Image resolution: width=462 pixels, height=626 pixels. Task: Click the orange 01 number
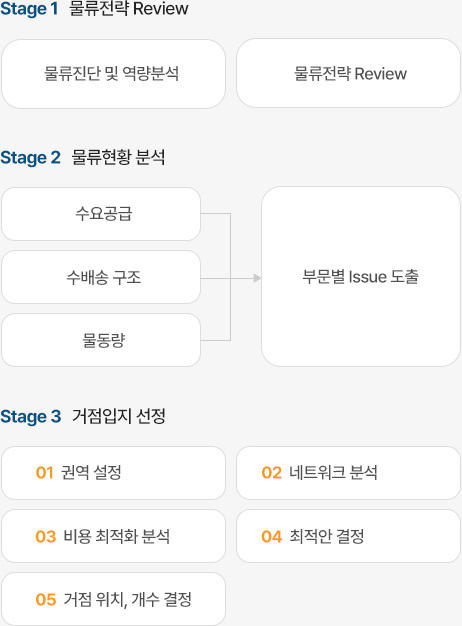[45, 473]
